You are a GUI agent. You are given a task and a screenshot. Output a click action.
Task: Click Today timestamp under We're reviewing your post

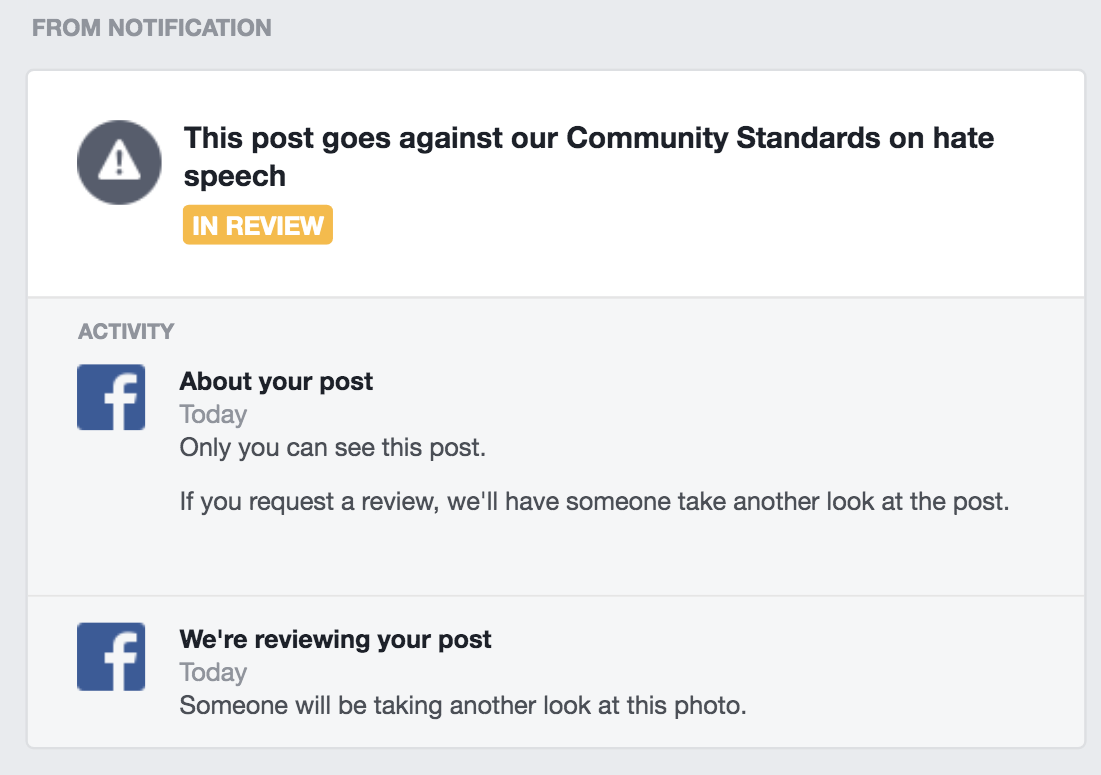click(213, 672)
